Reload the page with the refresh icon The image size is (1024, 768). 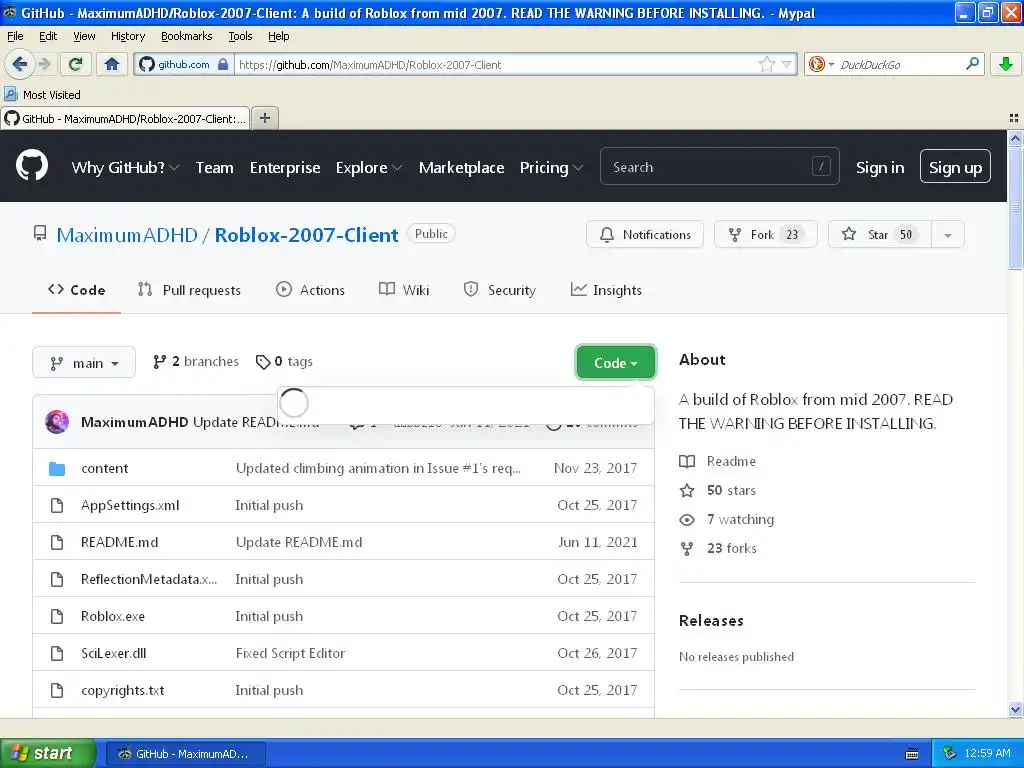click(x=76, y=64)
